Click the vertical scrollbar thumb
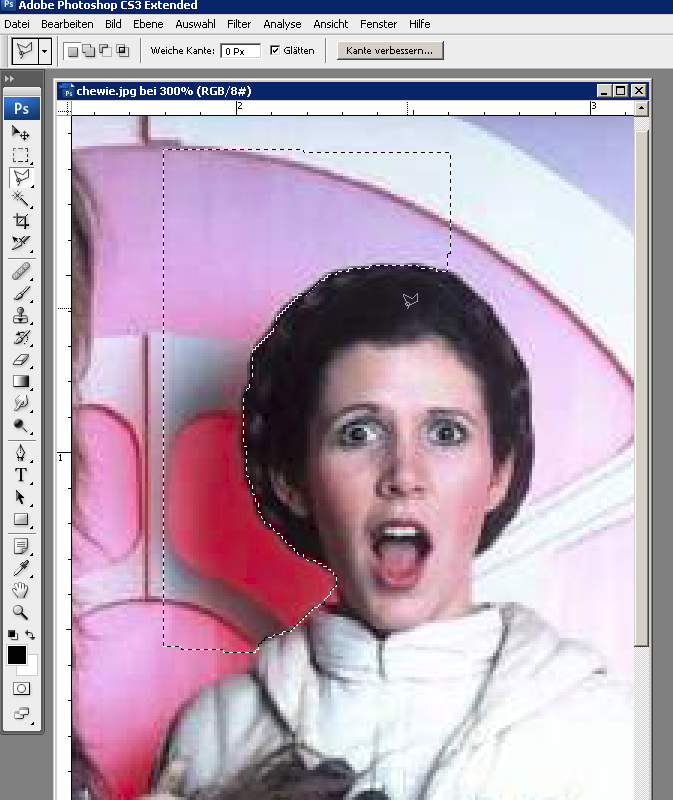This screenshot has height=800, width=673. [x=641, y=389]
